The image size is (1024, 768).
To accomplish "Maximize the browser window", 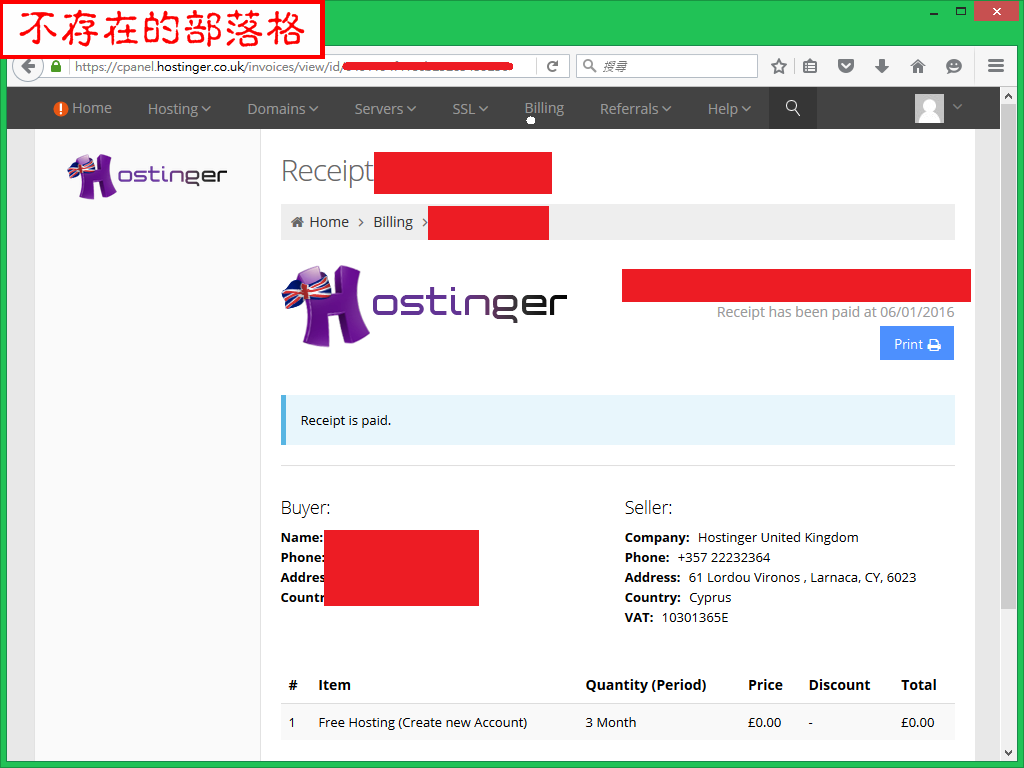I will pyautogui.click(x=961, y=11).
